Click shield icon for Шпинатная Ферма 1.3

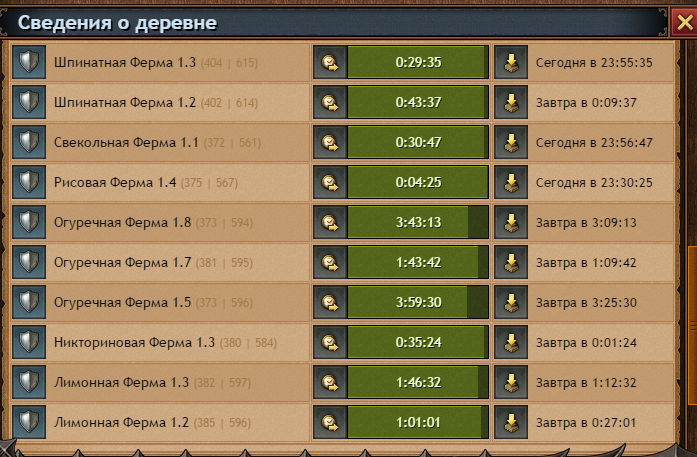29,62
